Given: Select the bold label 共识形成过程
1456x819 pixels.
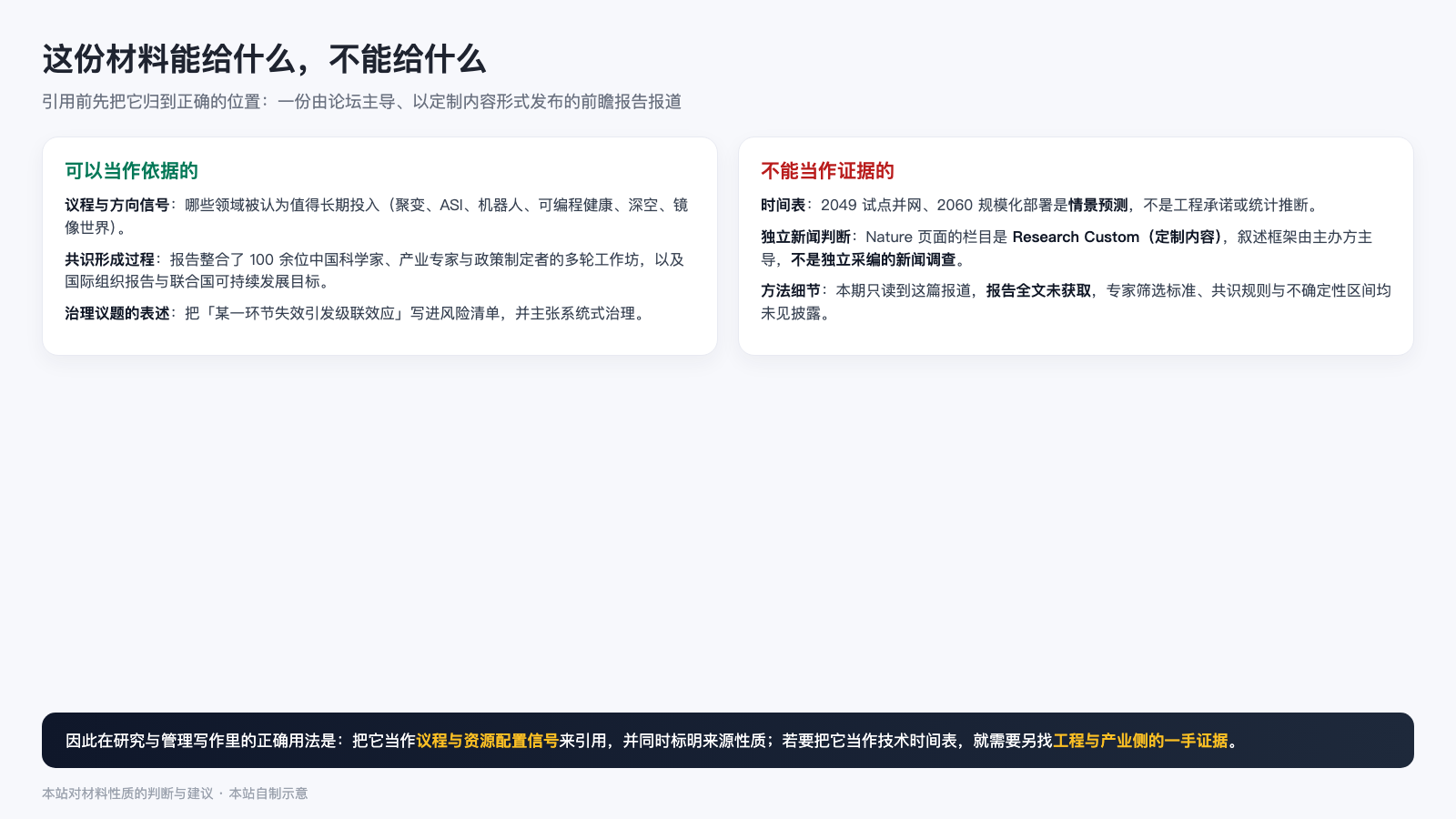Looking at the screenshot, I should pyautogui.click(x=110, y=259).
